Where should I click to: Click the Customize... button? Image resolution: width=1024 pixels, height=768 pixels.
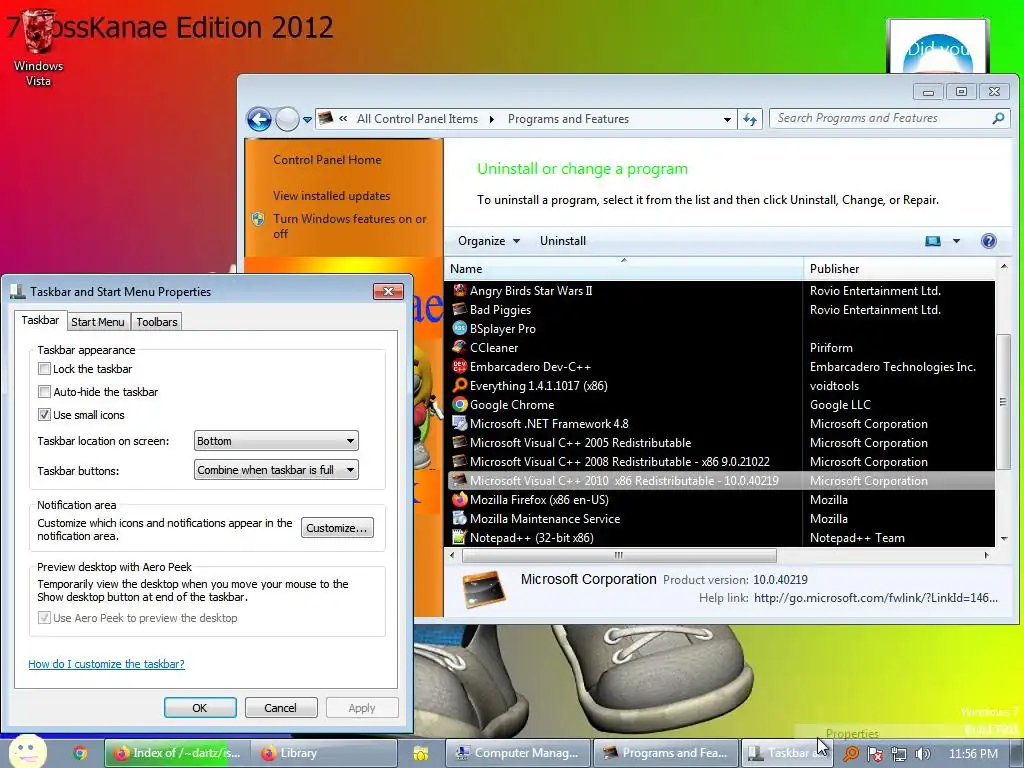337,528
